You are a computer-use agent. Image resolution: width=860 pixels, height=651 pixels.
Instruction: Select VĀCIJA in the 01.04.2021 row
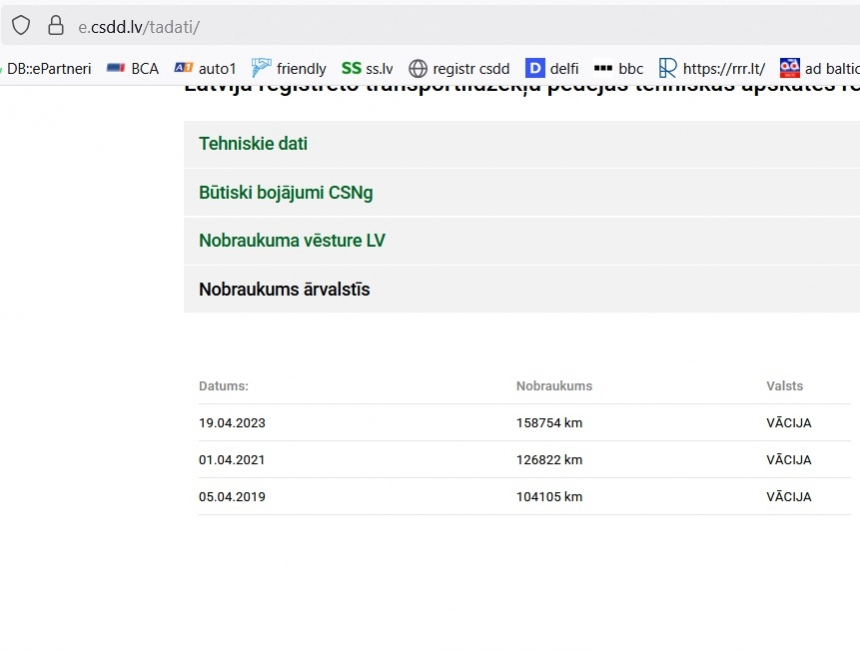pos(789,460)
